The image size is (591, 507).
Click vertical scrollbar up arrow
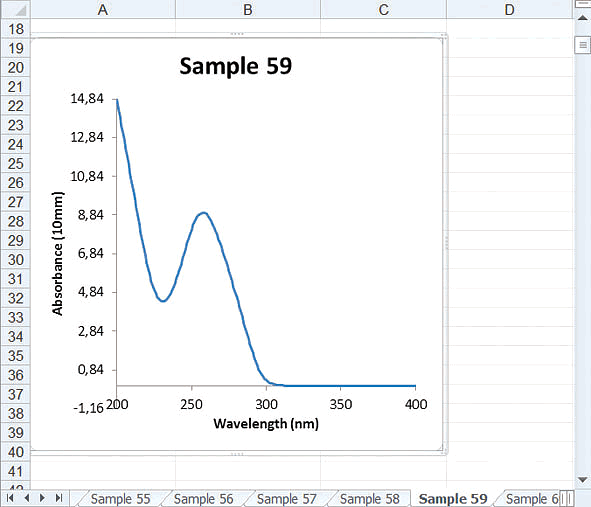pyautogui.click(x=583, y=18)
